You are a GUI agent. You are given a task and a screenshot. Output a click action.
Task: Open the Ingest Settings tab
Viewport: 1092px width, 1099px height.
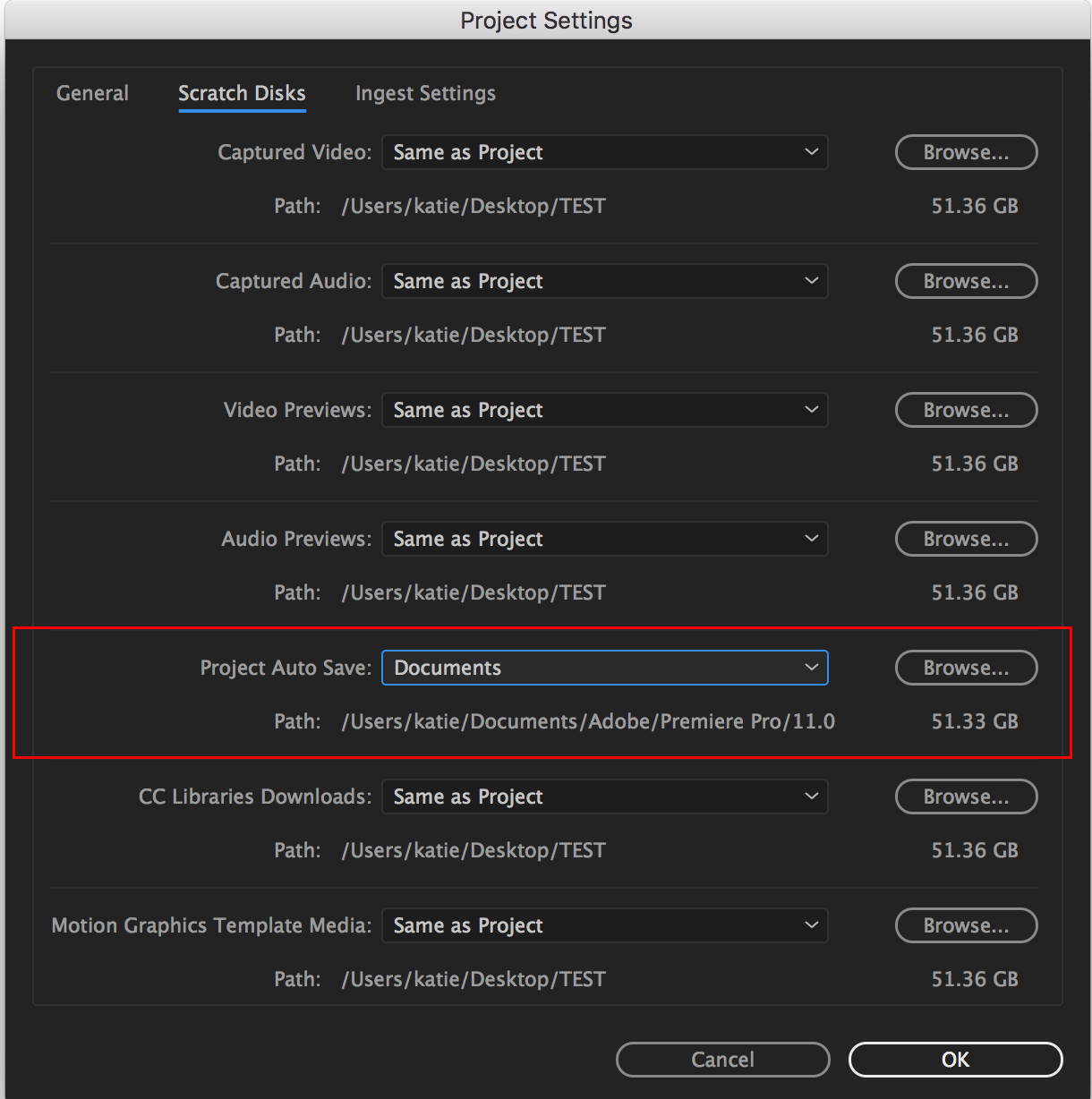(425, 93)
